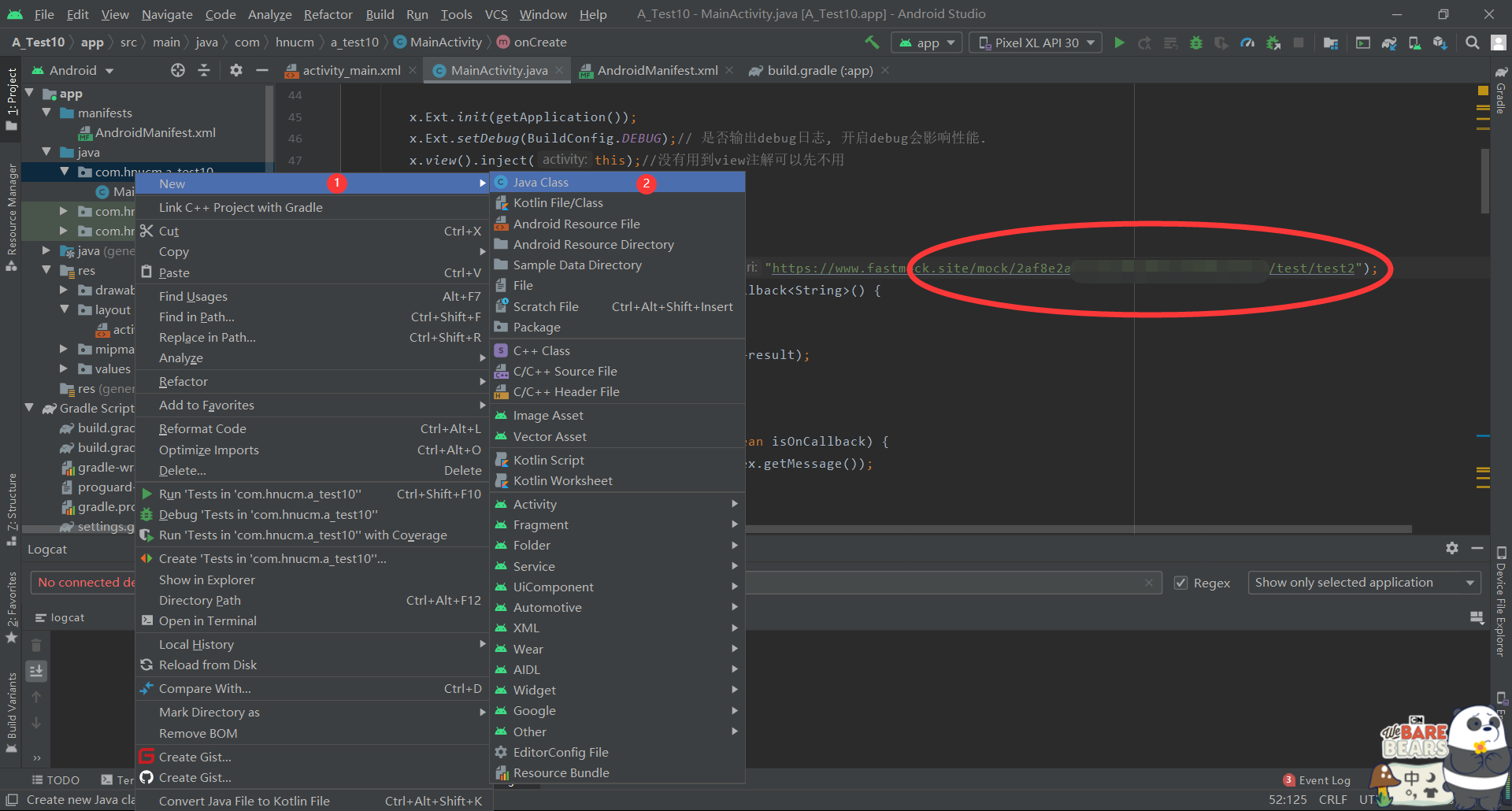The height and width of the screenshot is (811, 1512).
Task: Clear the logcat search field x
Action: coord(1149,583)
